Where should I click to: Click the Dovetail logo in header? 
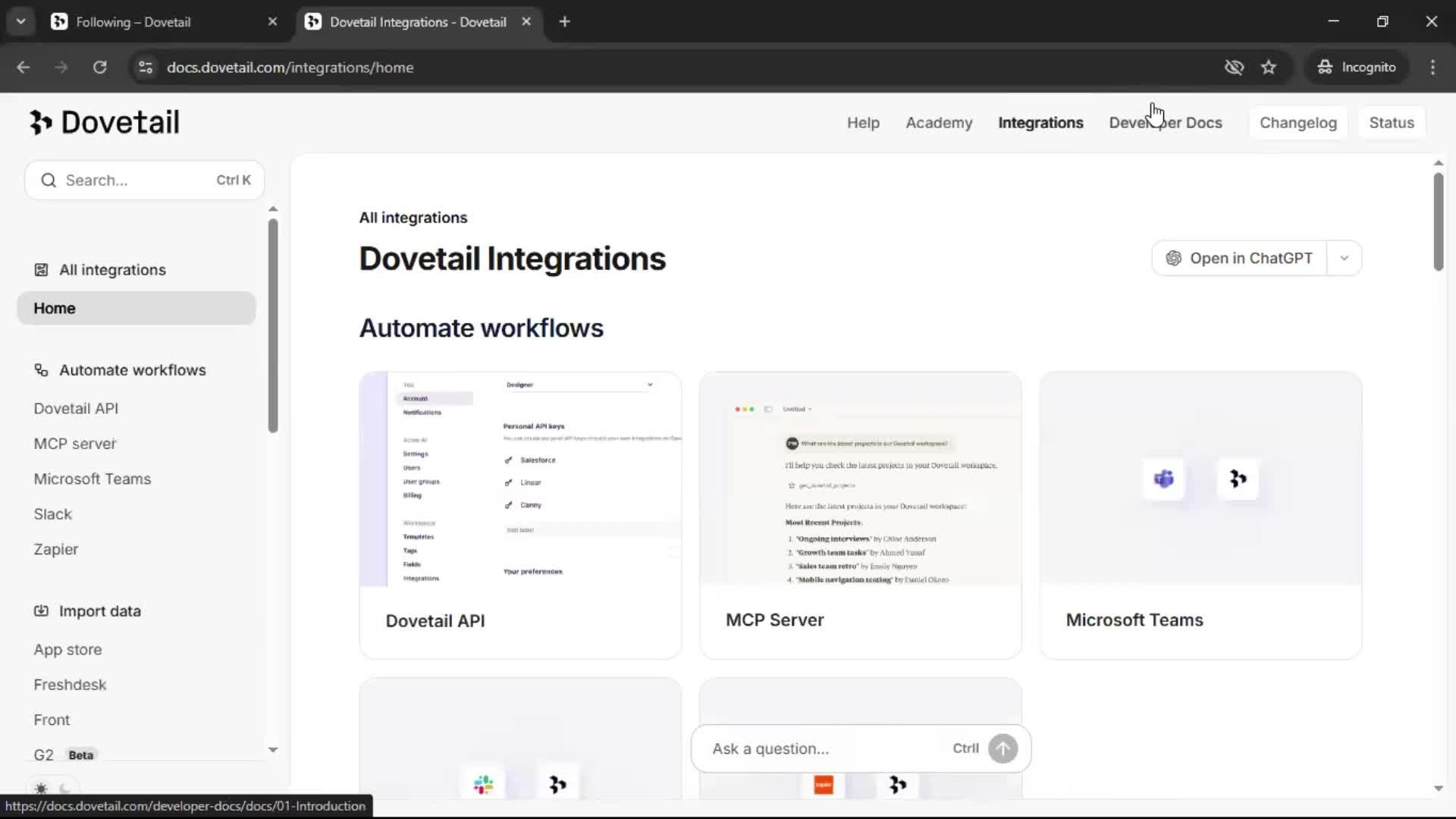[x=105, y=122]
